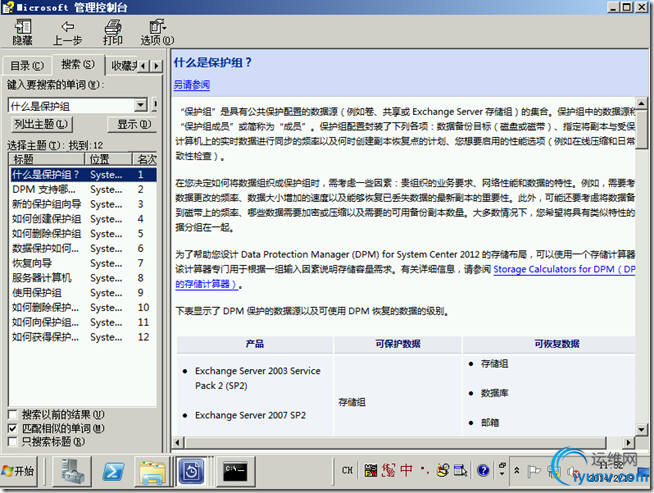Launch PowerShell from the taskbar
Viewport: 654px width, 493px height.
click(113, 471)
